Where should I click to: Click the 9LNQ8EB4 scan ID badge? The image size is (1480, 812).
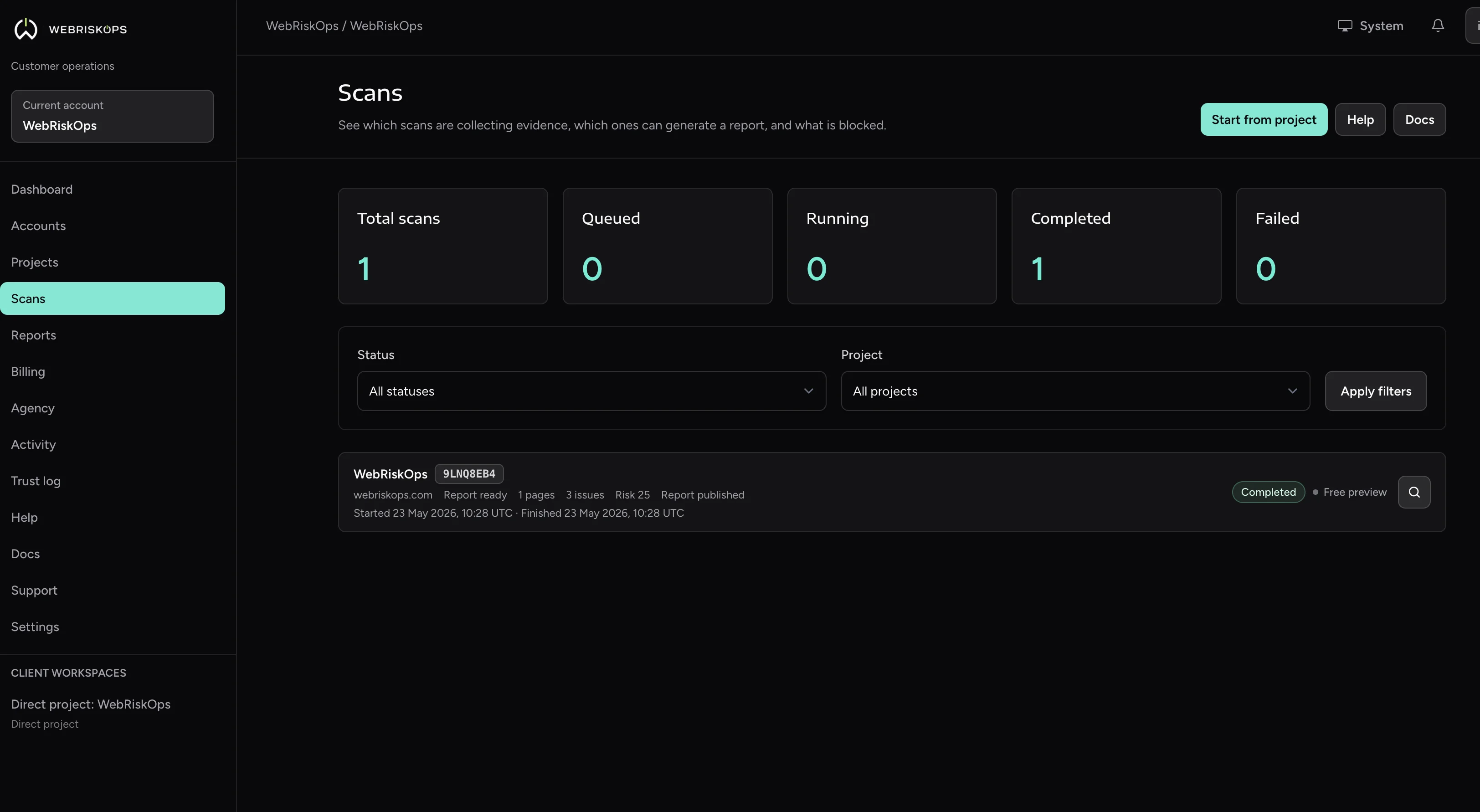469,473
